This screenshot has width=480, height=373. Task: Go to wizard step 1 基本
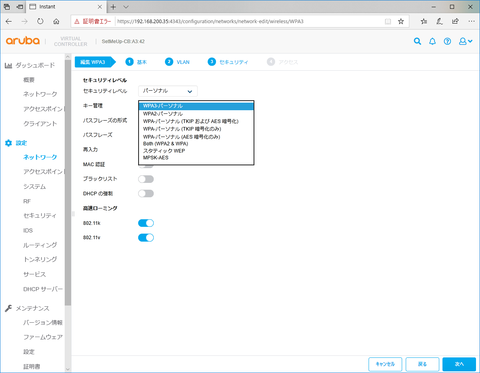(x=136, y=62)
